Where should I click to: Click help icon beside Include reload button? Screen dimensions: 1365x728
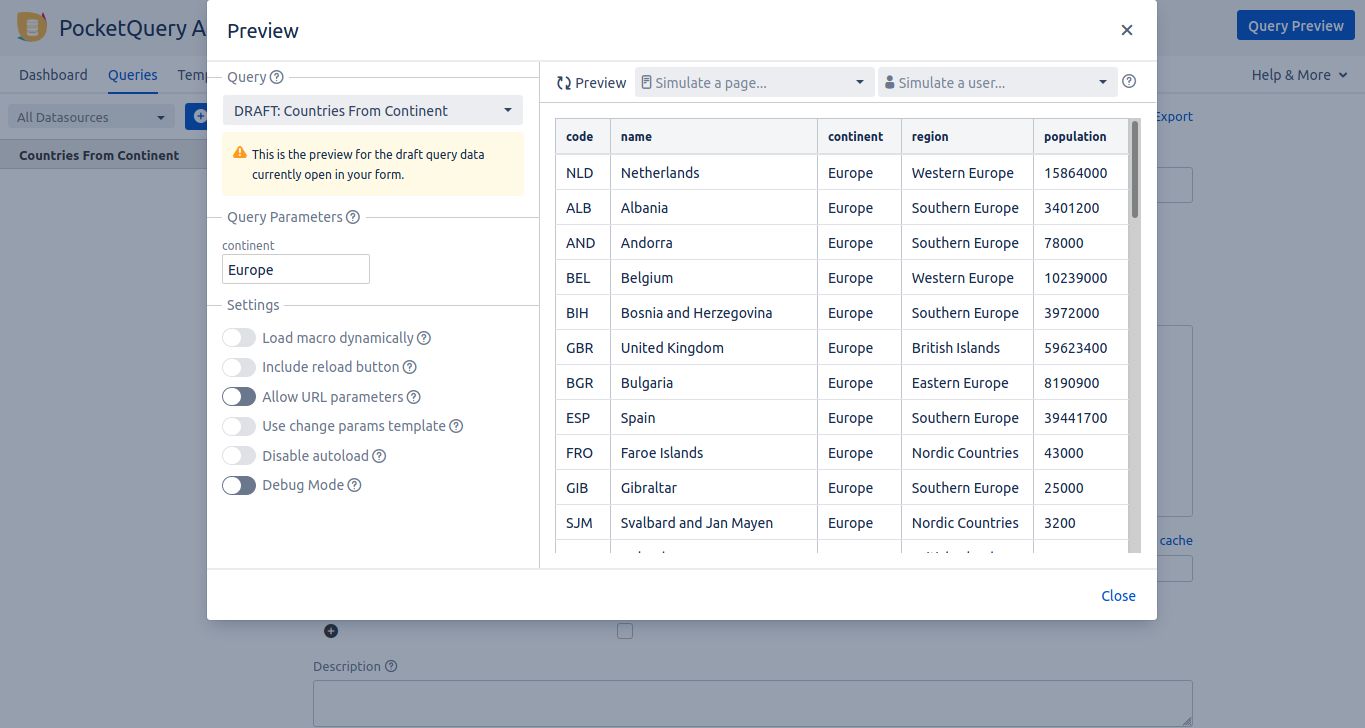click(x=409, y=367)
